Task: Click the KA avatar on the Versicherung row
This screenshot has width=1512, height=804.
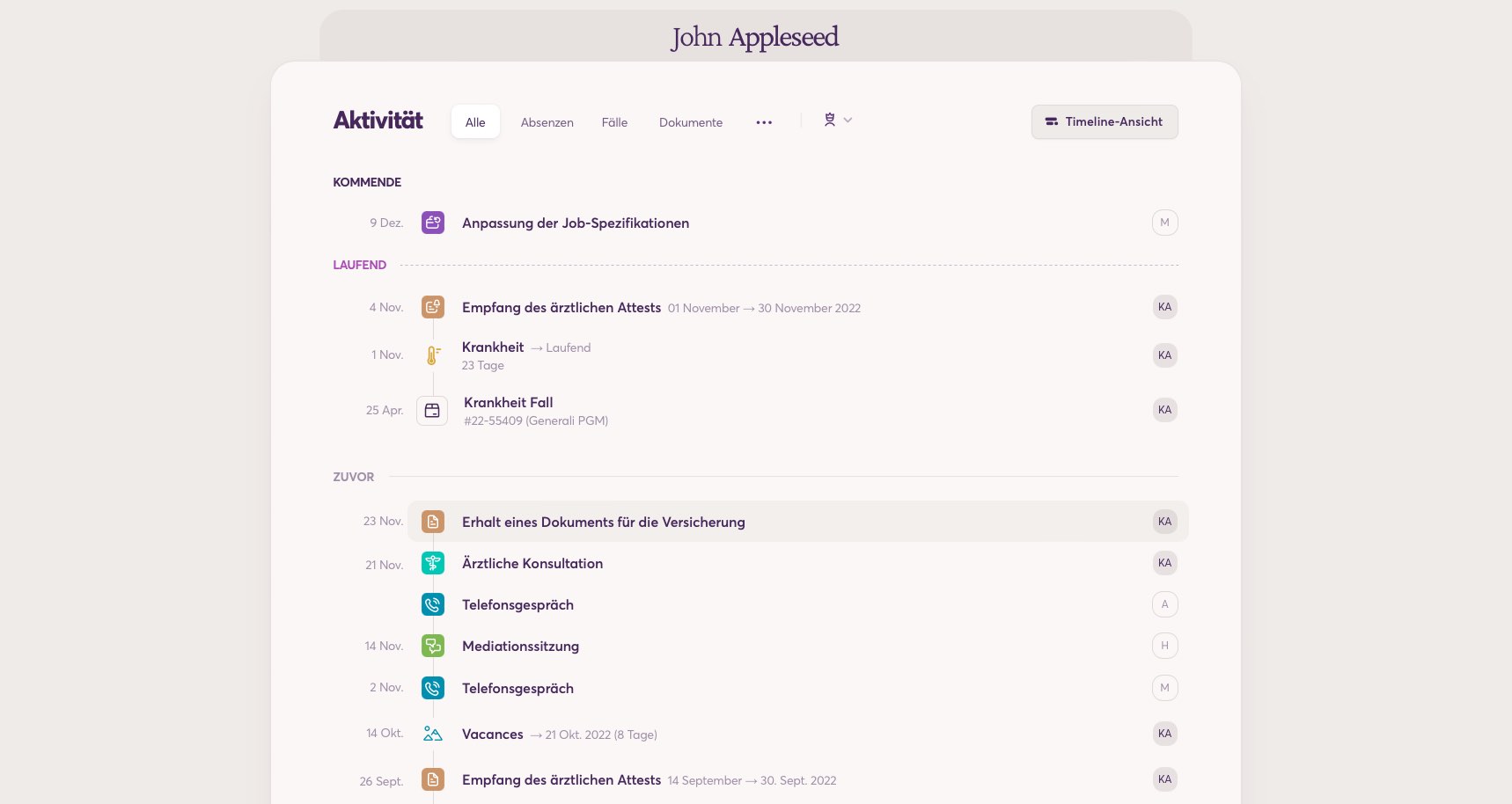Action: point(1164,522)
